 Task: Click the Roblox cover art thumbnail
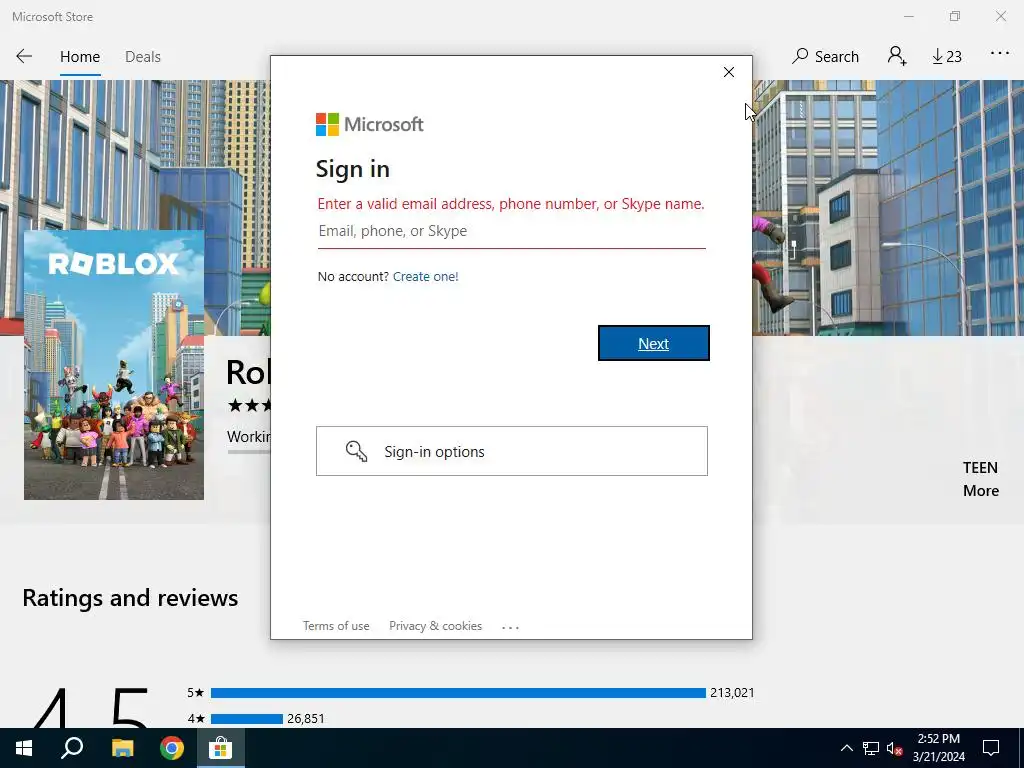tap(114, 365)
